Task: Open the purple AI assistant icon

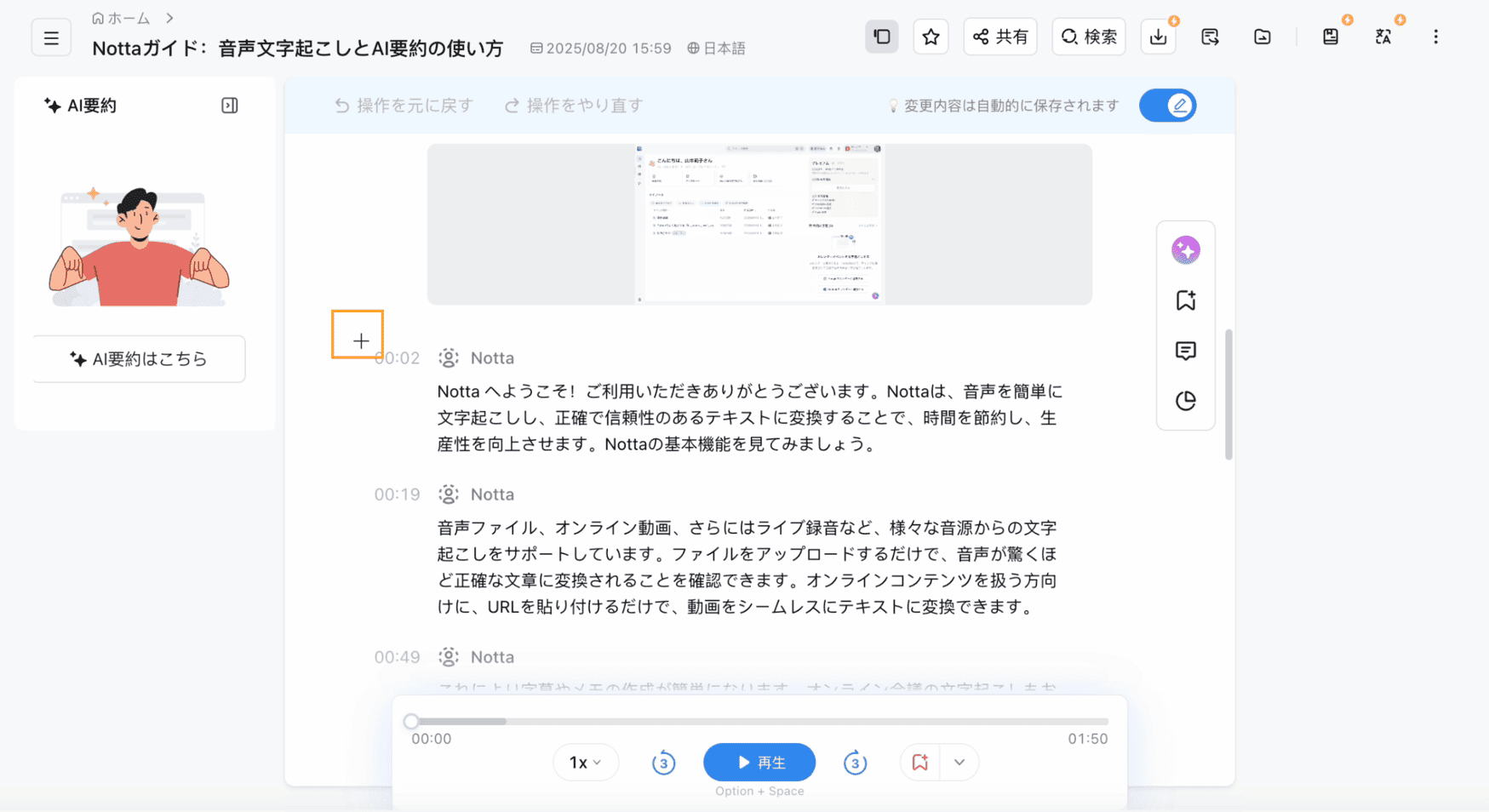Action: (x=1186, y=250)
